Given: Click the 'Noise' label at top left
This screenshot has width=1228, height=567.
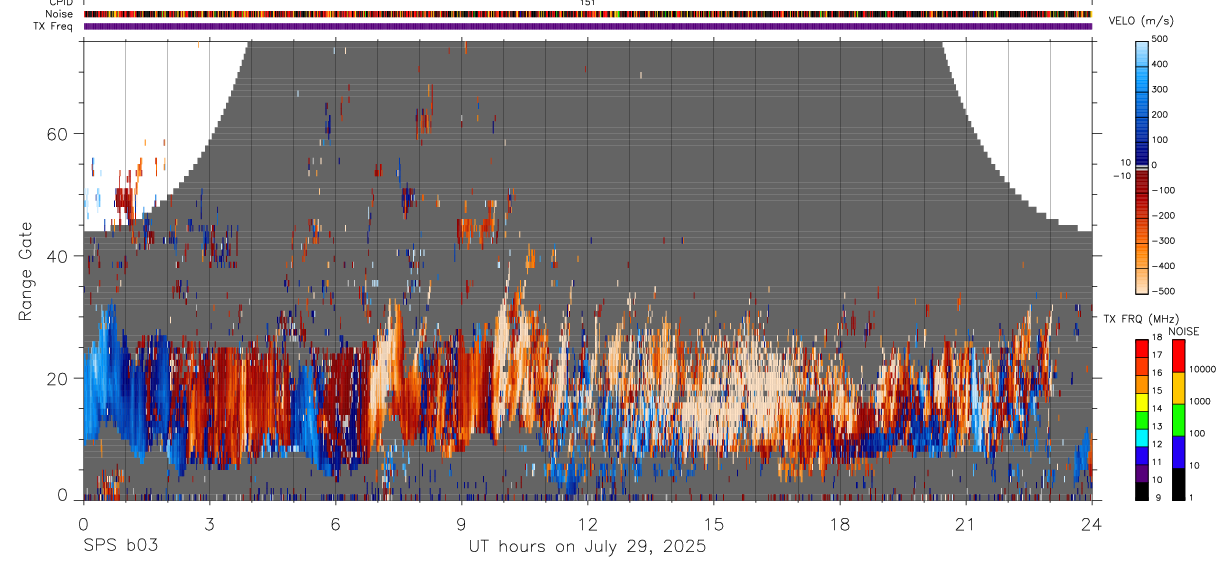Looking at the screenshot, I should click(58, 14).
